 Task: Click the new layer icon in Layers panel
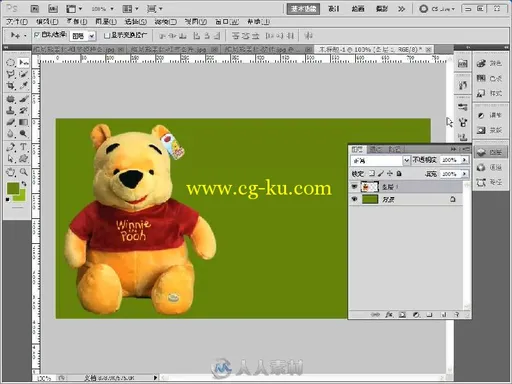click(443, 314)
